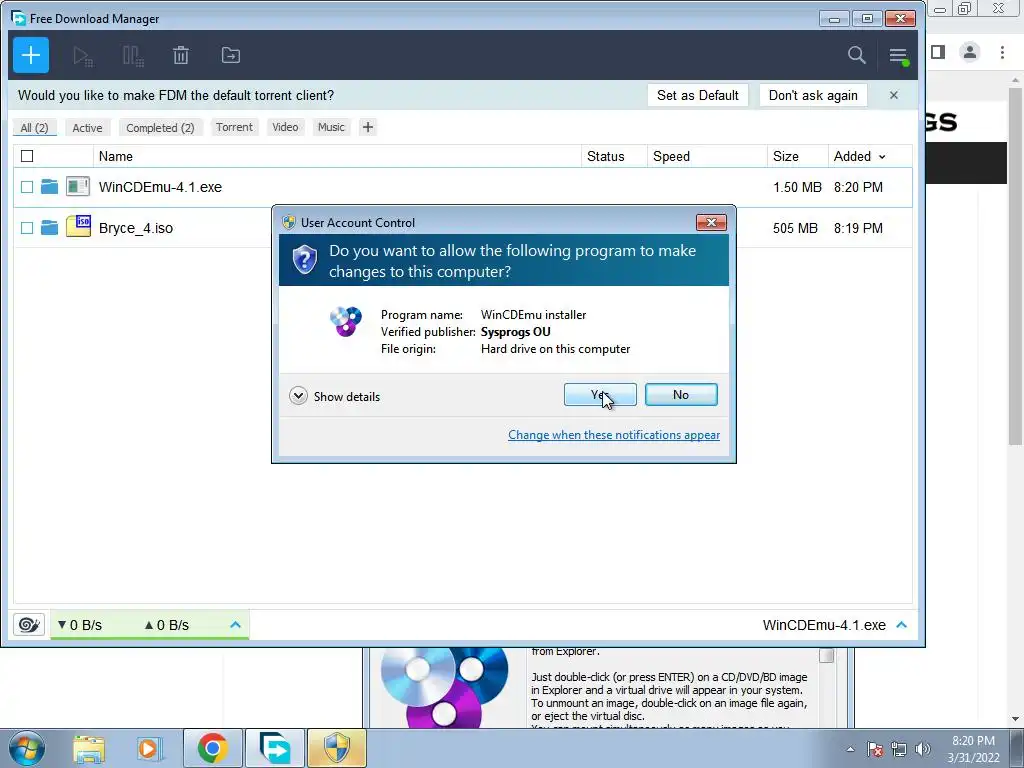Open clock showing 8:20 PM
The height and width of the screenshot is (768, 1024).
(x=973, y=749)
